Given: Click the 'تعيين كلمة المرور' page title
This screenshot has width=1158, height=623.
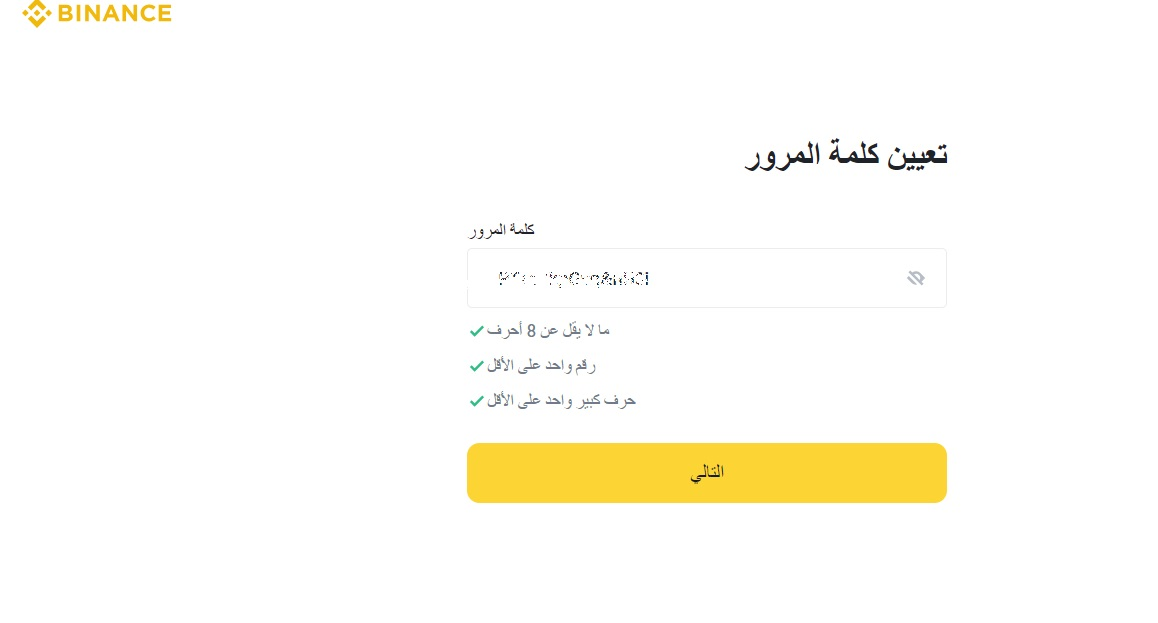Looking at the screenshot, I should (845, 153).
